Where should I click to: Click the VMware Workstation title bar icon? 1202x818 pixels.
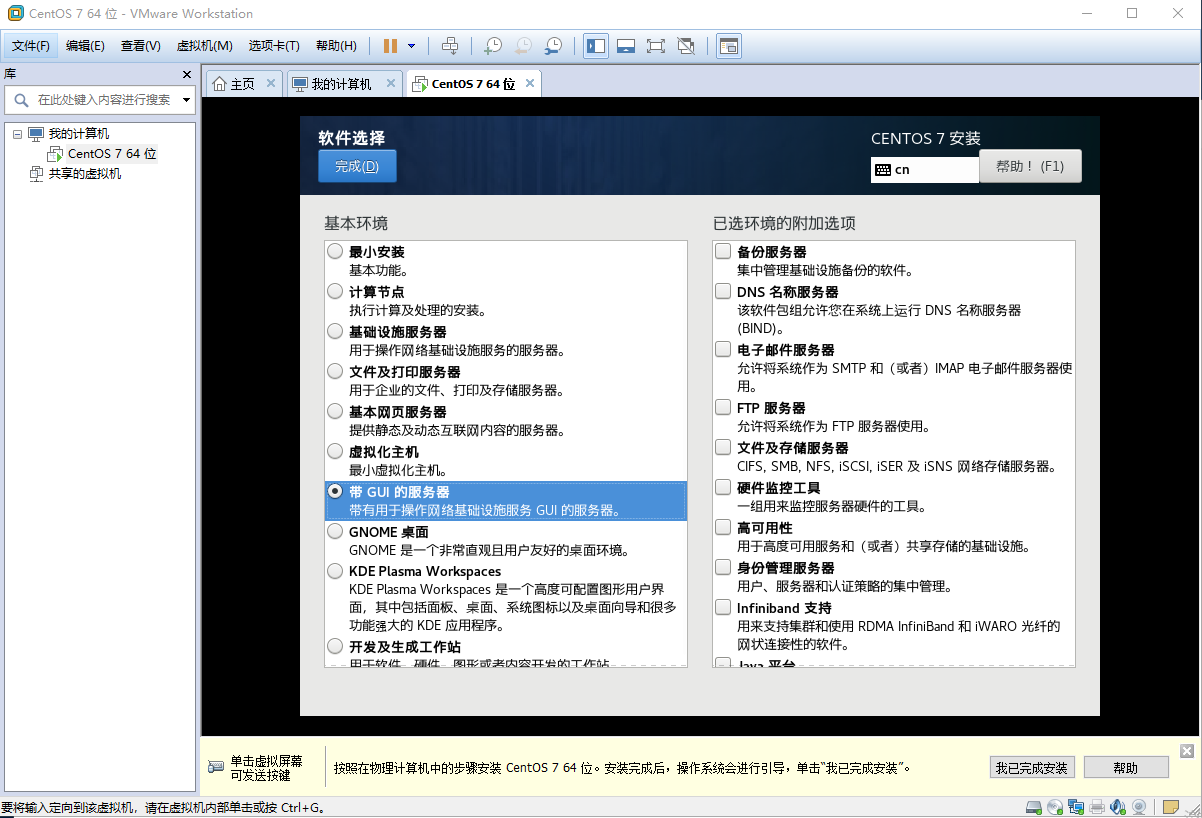(15, 14)
